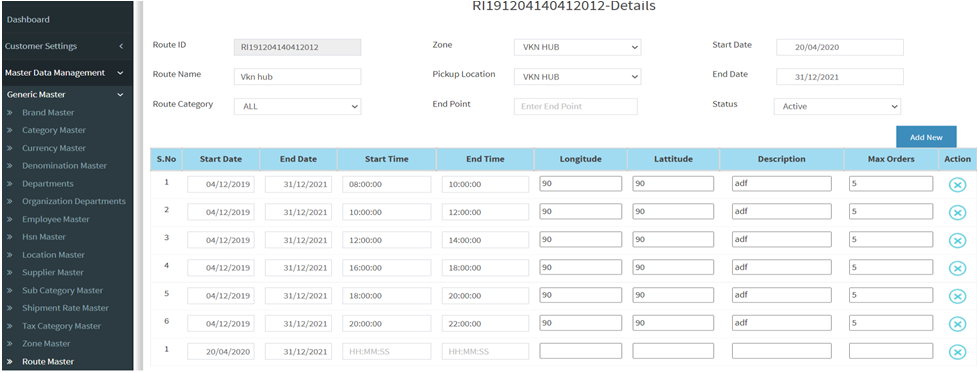Collapse the Generic Master submenu

point(66,95)
